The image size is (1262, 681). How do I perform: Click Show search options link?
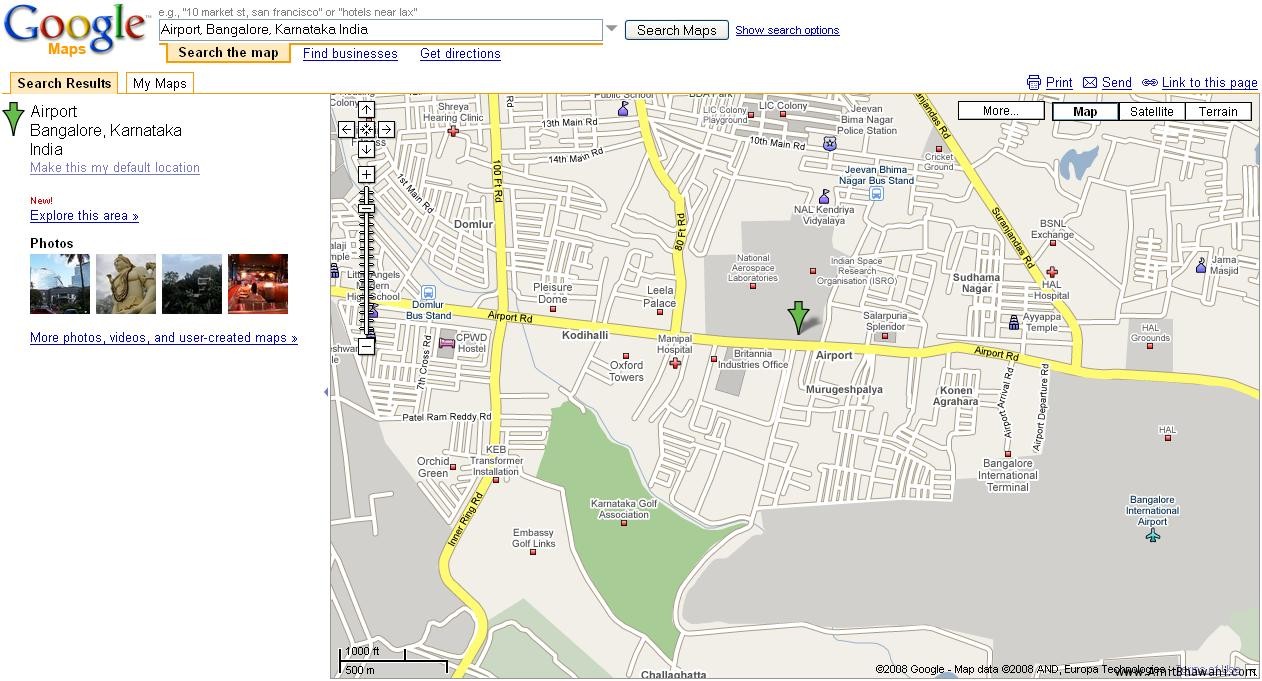point(787,30)
